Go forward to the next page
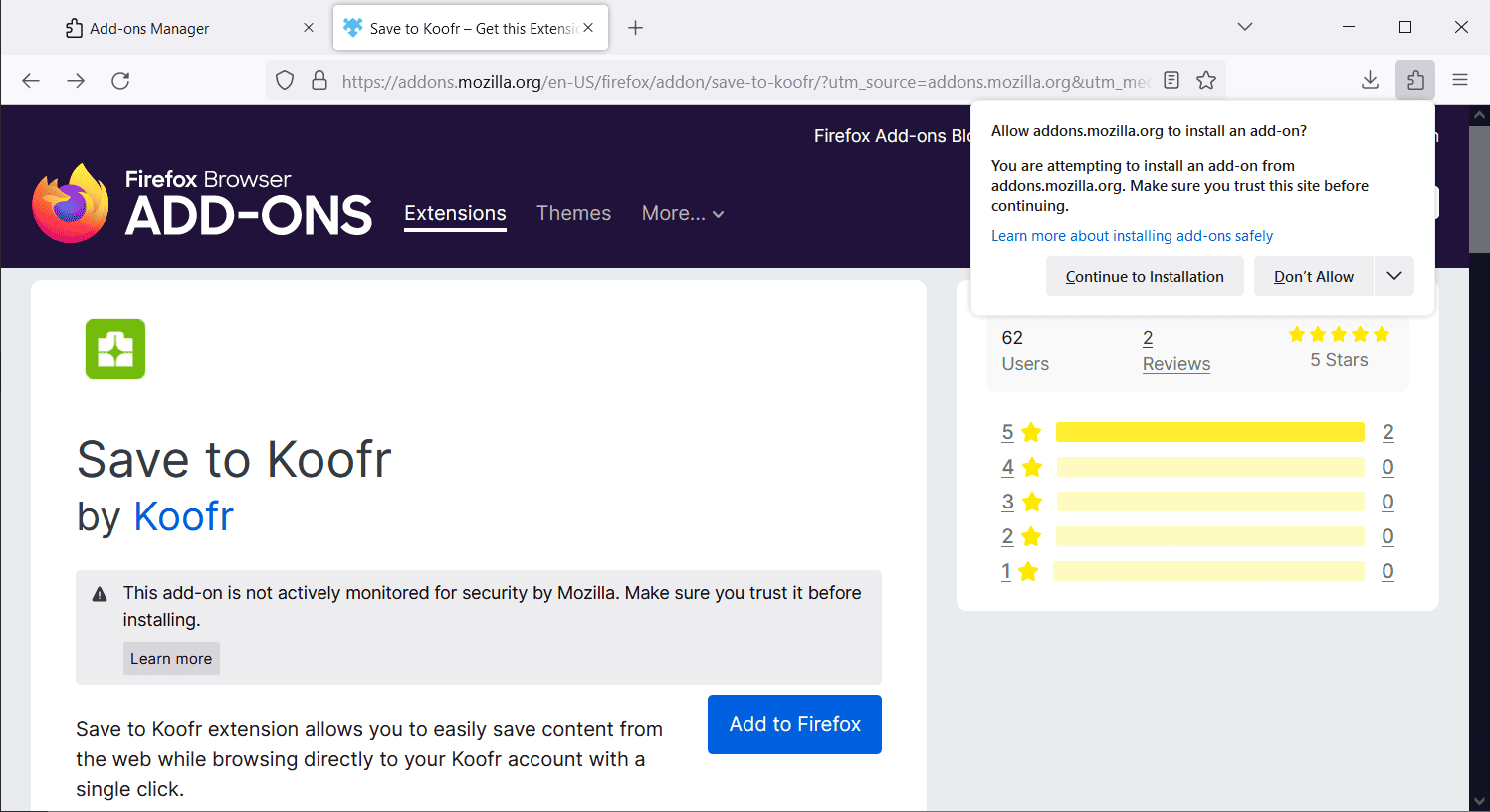This screenshot has width=1490, height=812. tap(76, 81)
